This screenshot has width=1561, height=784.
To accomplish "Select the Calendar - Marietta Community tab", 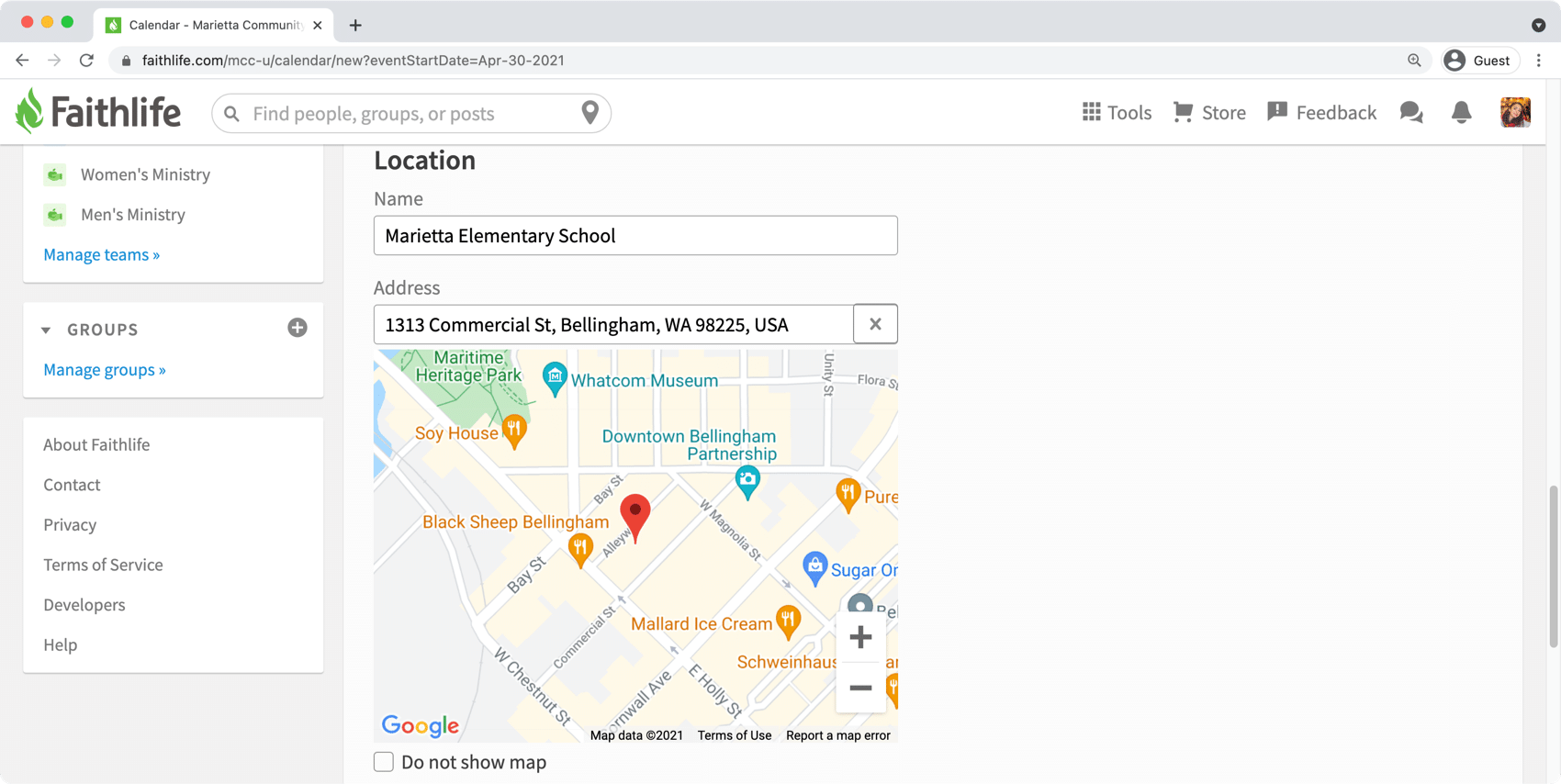I will tap(214, 25).
